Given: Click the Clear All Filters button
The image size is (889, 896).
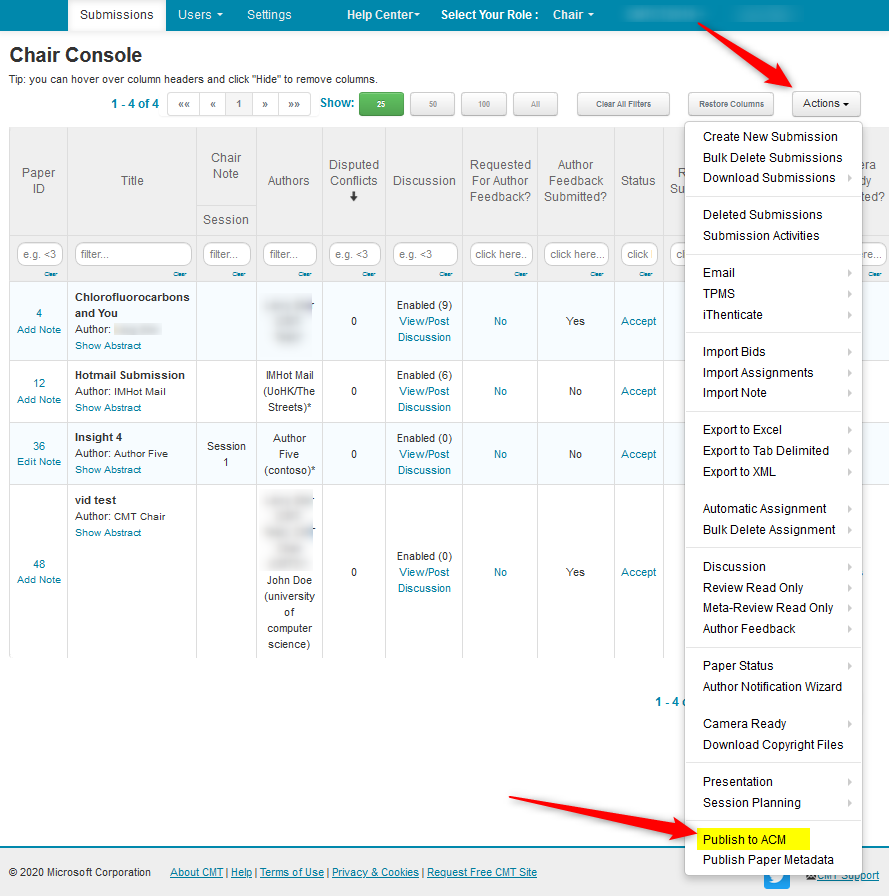Looking at the screenshot, I should 623,104.
